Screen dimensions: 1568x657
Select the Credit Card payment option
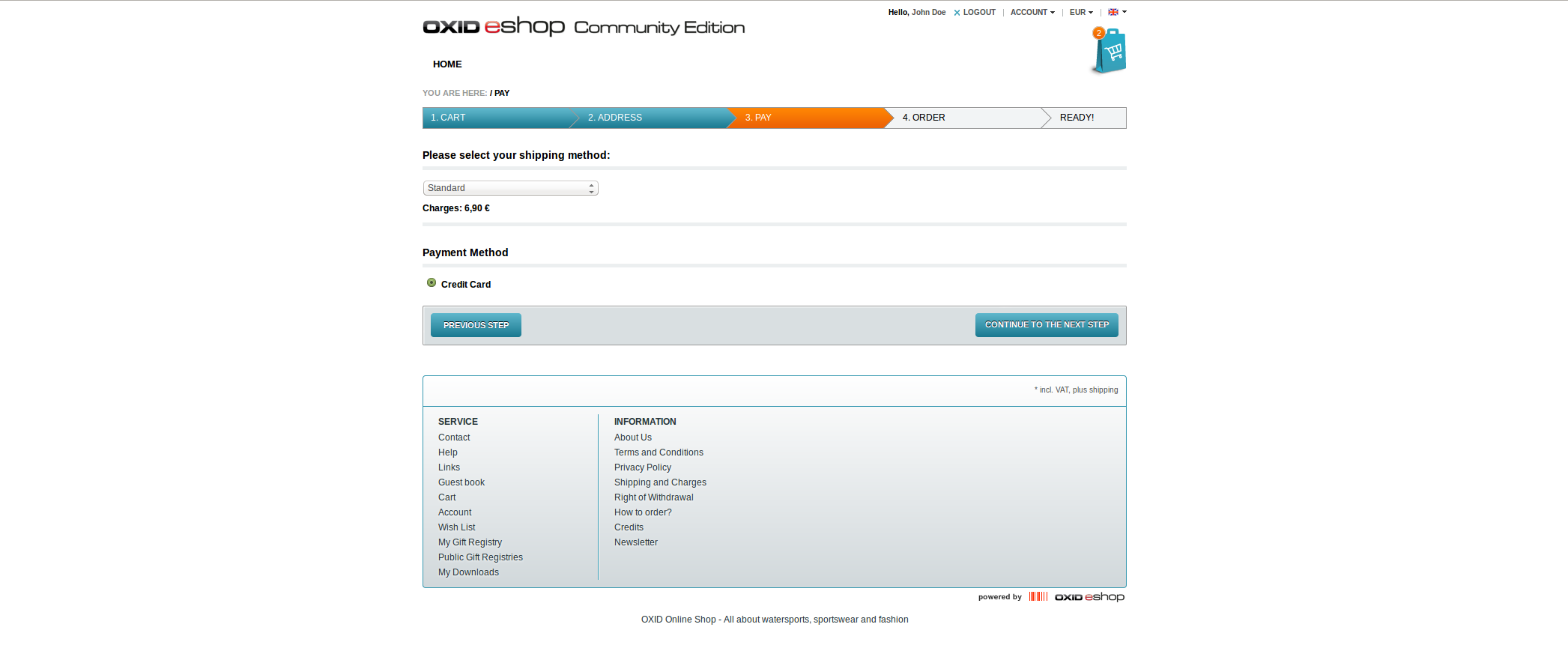432,283
